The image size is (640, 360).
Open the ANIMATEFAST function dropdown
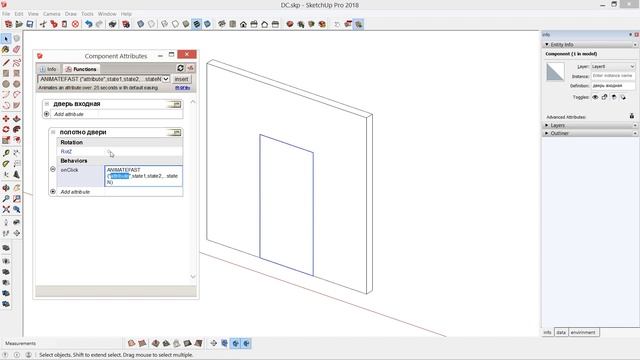(x=166, y=79)
